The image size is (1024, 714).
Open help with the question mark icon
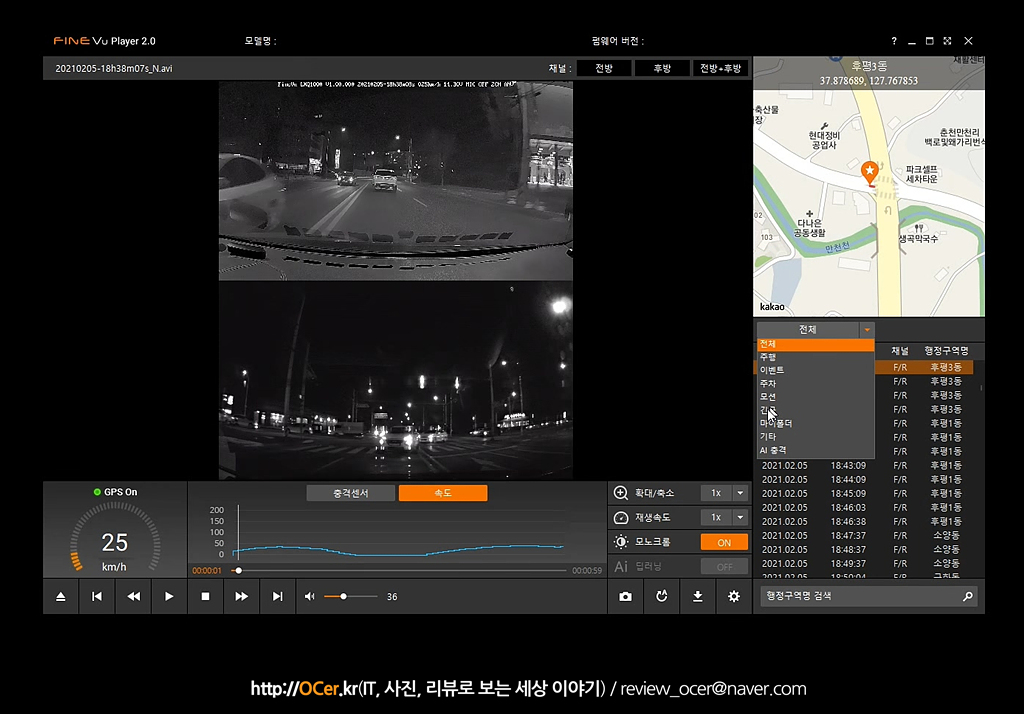[894, 41]
